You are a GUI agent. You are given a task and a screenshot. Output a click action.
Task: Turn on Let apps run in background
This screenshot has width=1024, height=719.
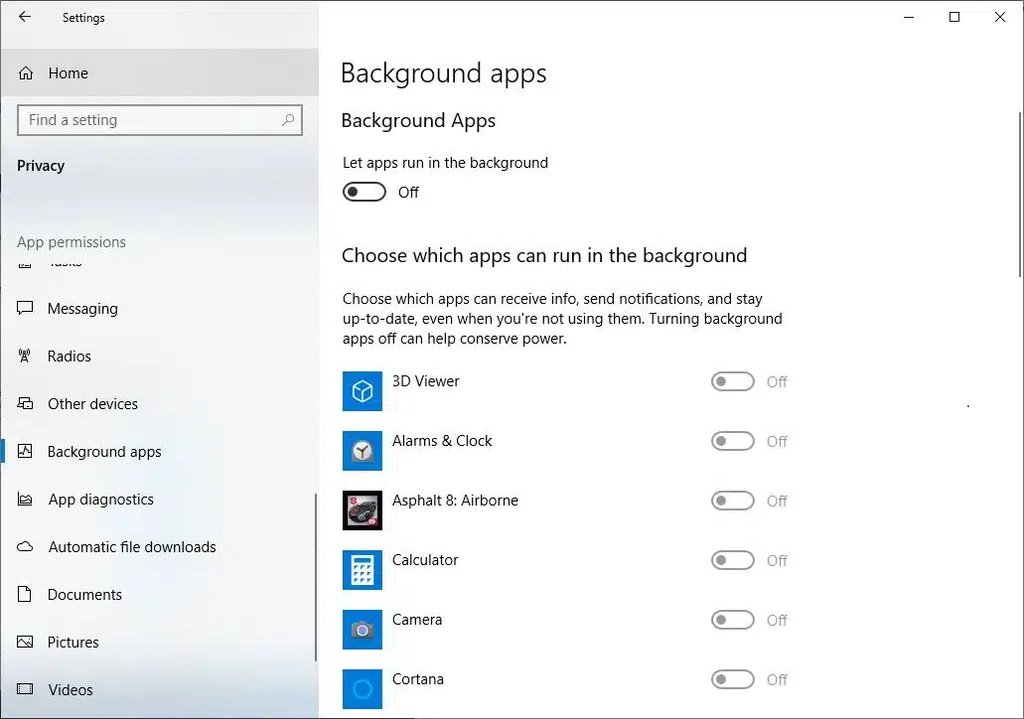click(x=364, y=192)
